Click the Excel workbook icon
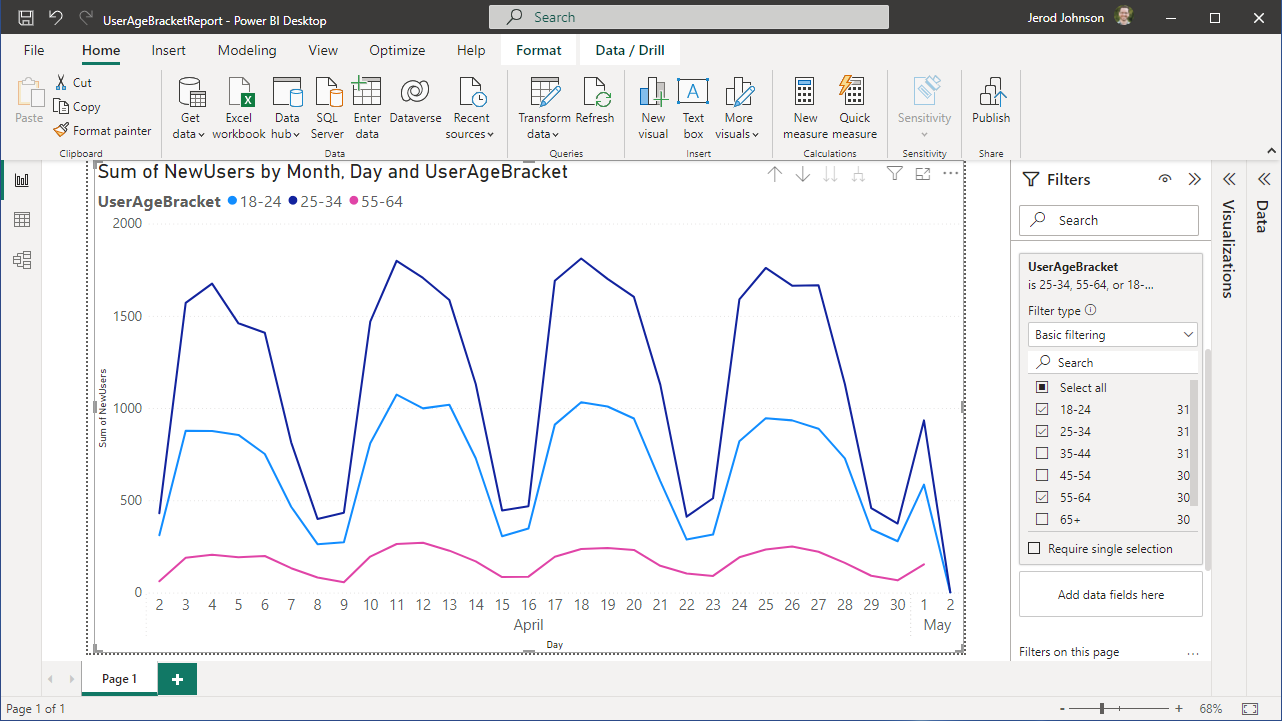Screen dimensions: 1282x721 pyautogui.click(x=239, y=93)
